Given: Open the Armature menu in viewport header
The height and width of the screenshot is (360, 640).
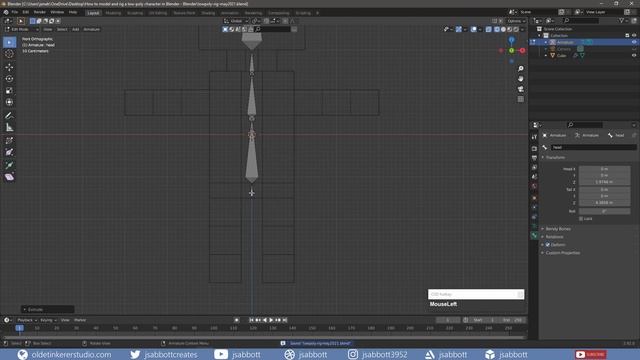Looking at the screenshot, I should tap(91, 29).
